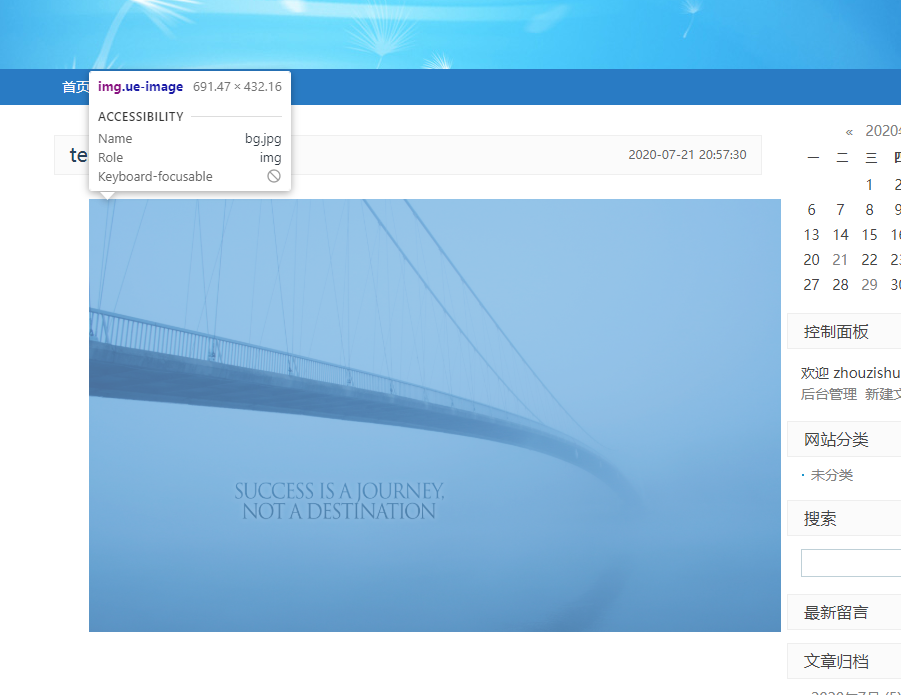Select calendar day 15

[x=869, y=235]
